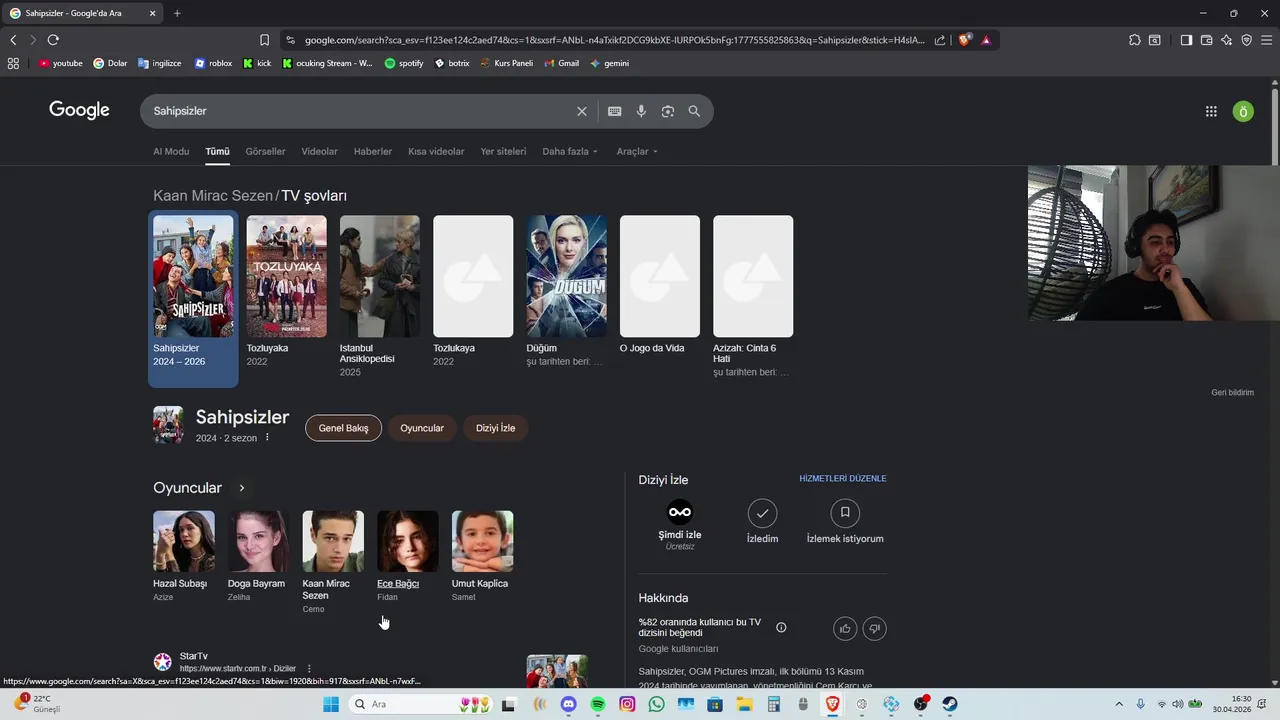Go back to the previous page

pyautogui.click(x=13, y=40)
